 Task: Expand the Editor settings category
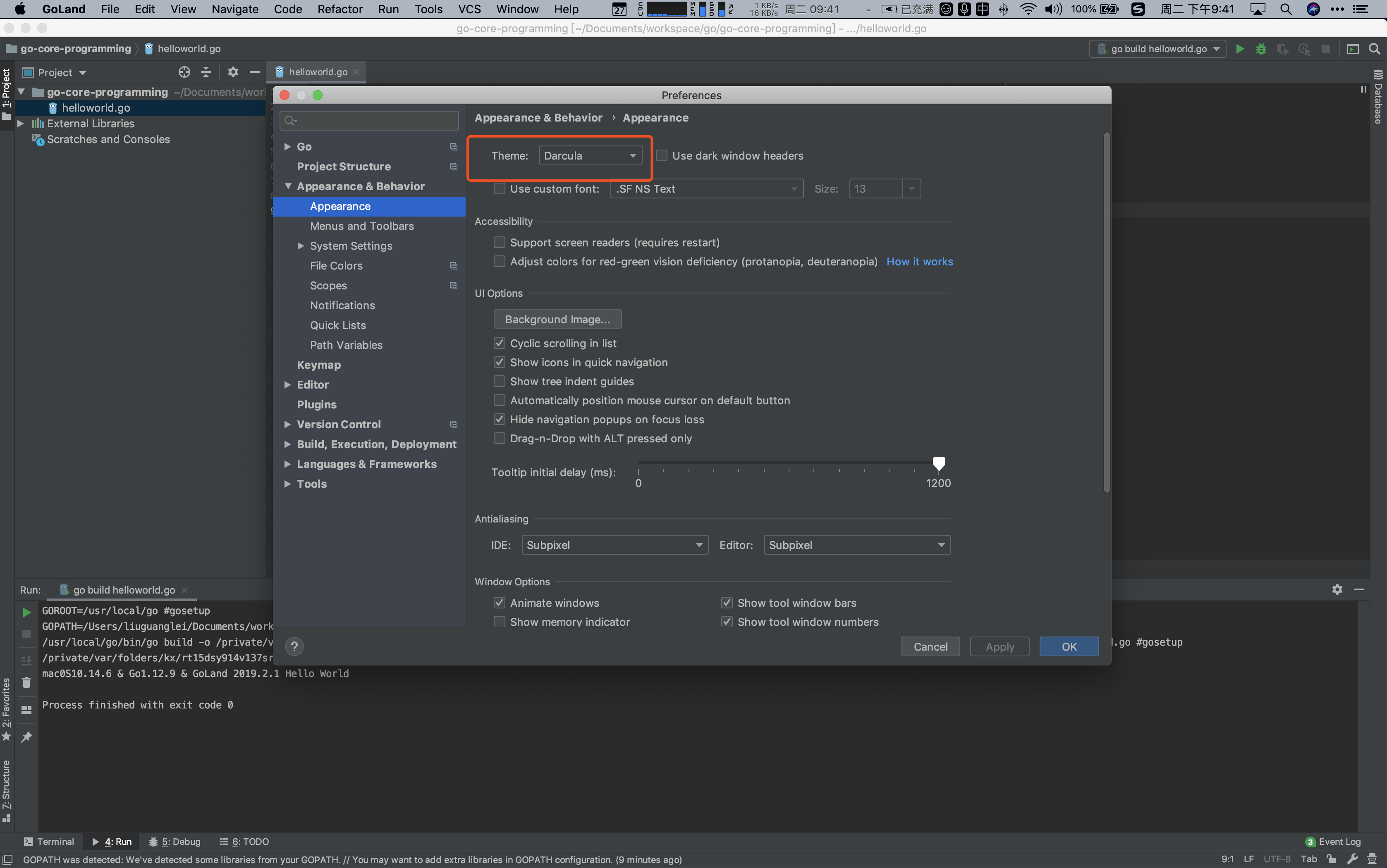pos(287,385)
